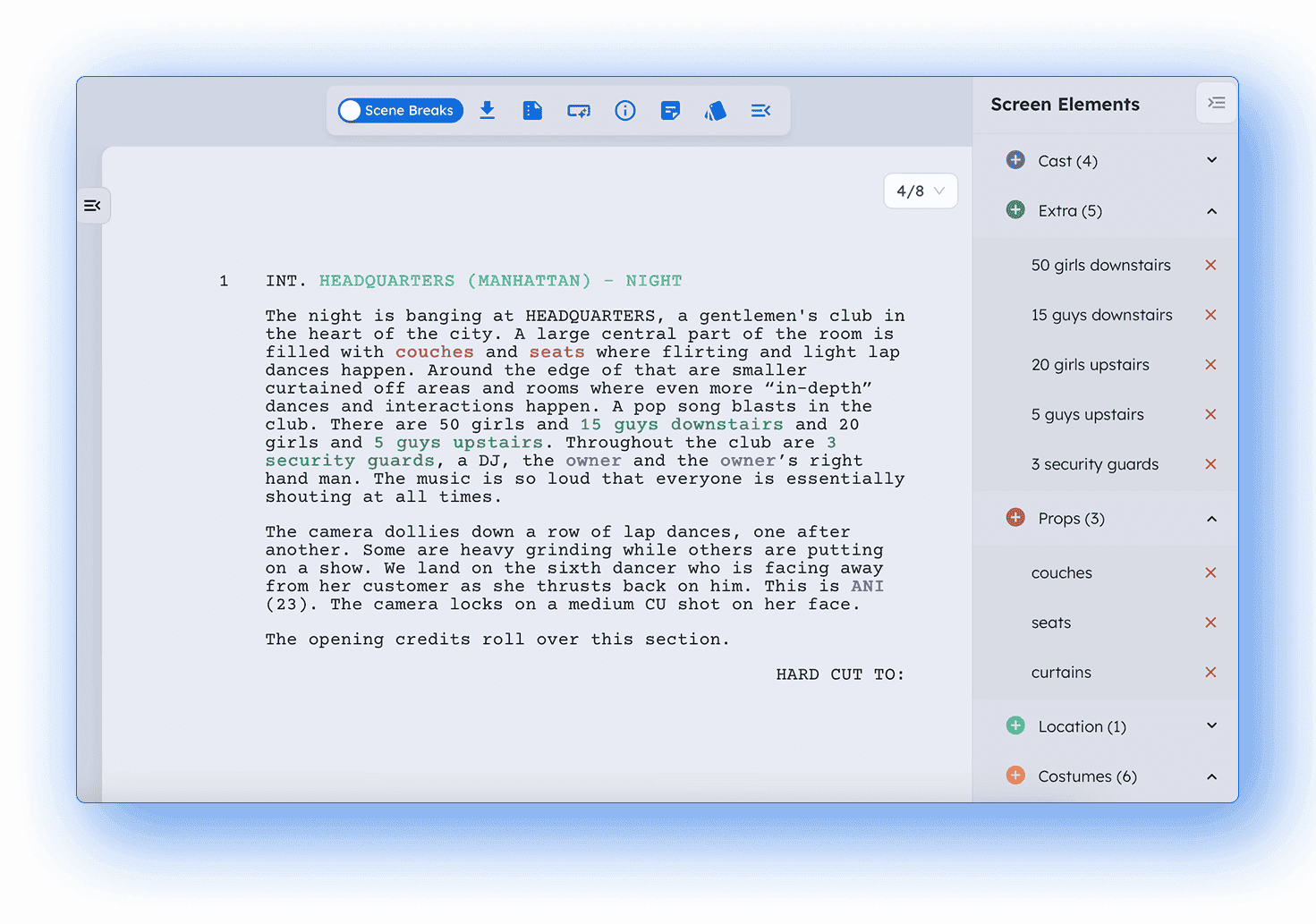The width and height of the screenshot is (1316, 924).
Task: Collapse the Extra (5) section
Action: pyautogui.click(x=1211, y=211)
